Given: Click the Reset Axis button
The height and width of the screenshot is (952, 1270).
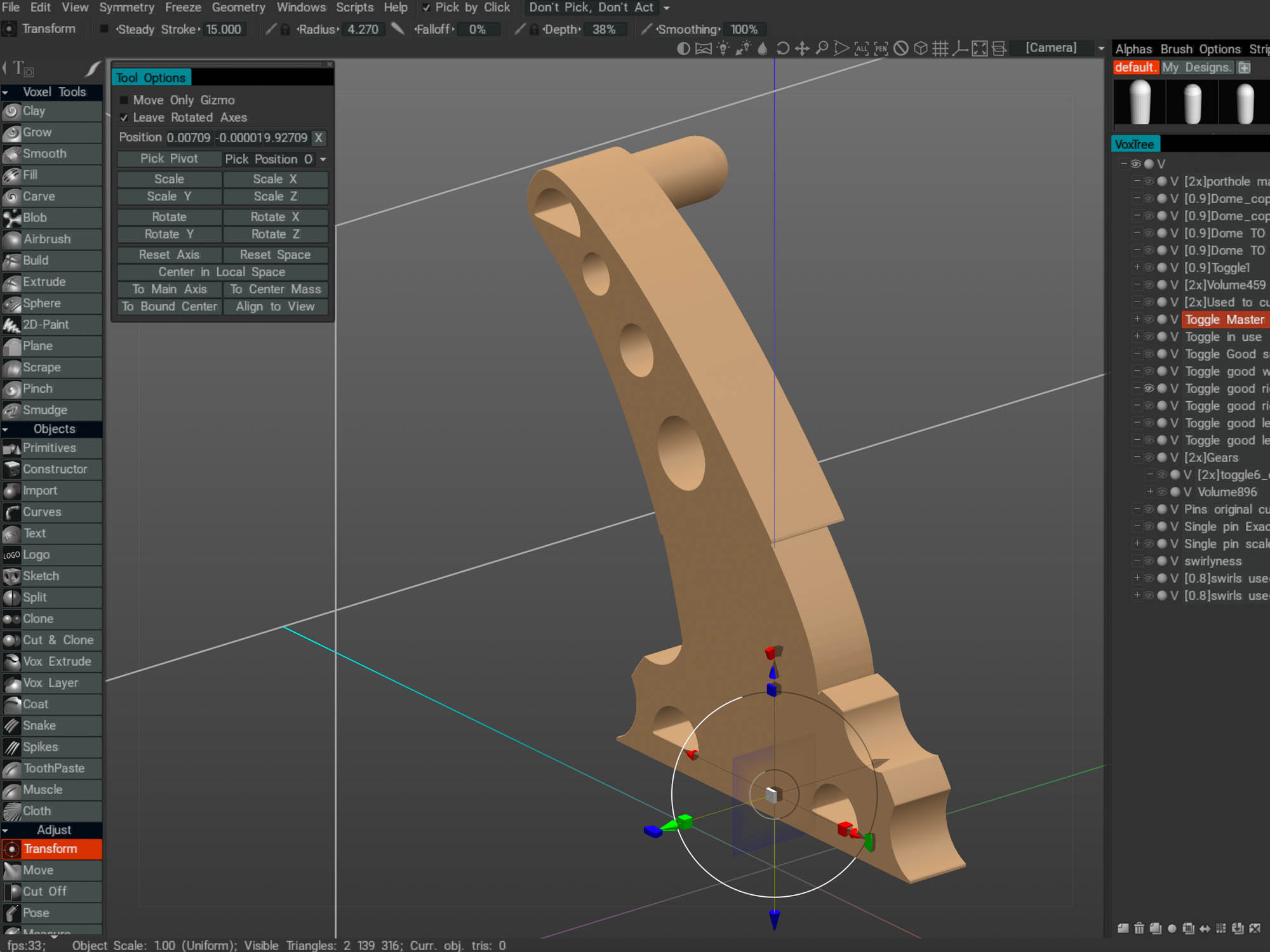Looking at the screenshot, I should pos(170,255).
